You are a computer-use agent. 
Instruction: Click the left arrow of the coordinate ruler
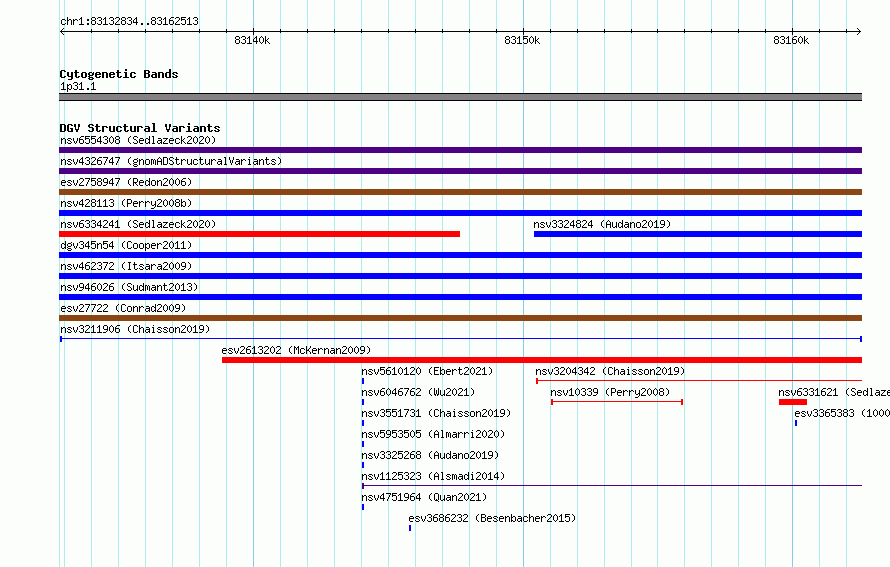click(x=62, y=31)
